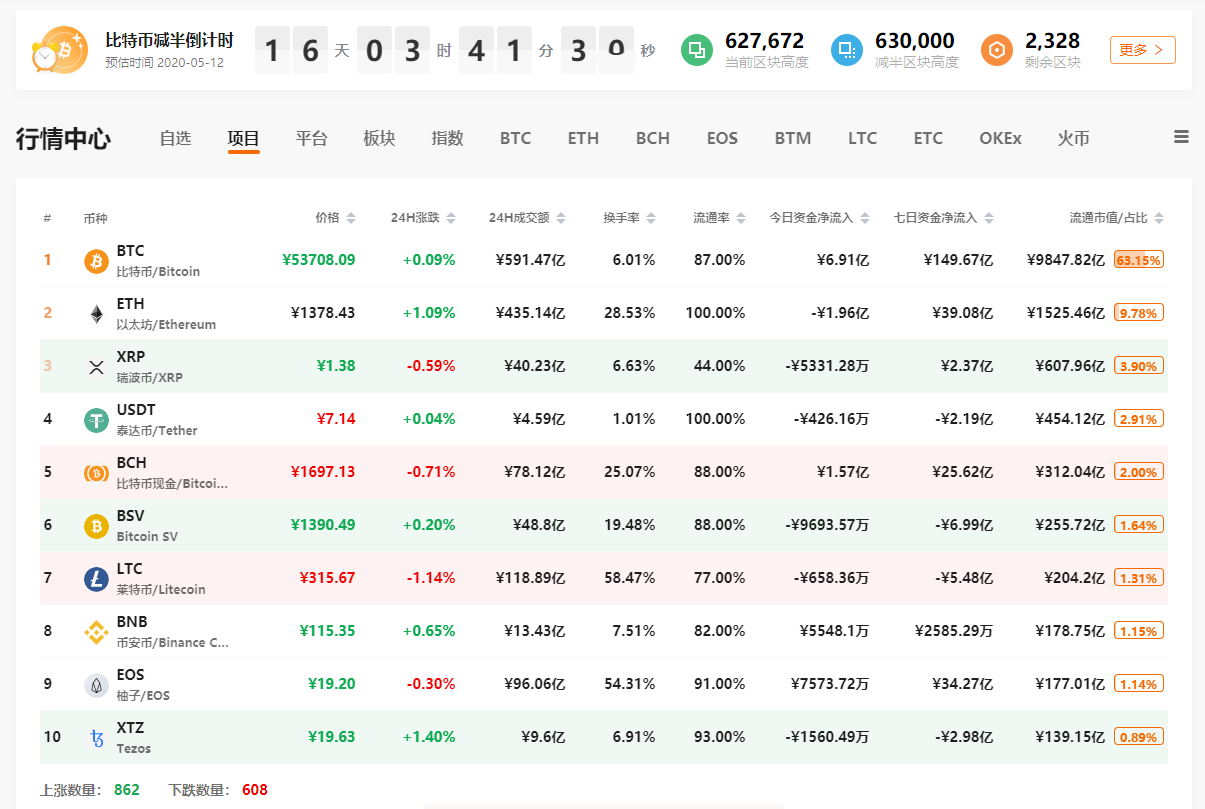Click the BSV coin logo
The height and width of the screenshot is (809, 1205).
click(96, 526)
